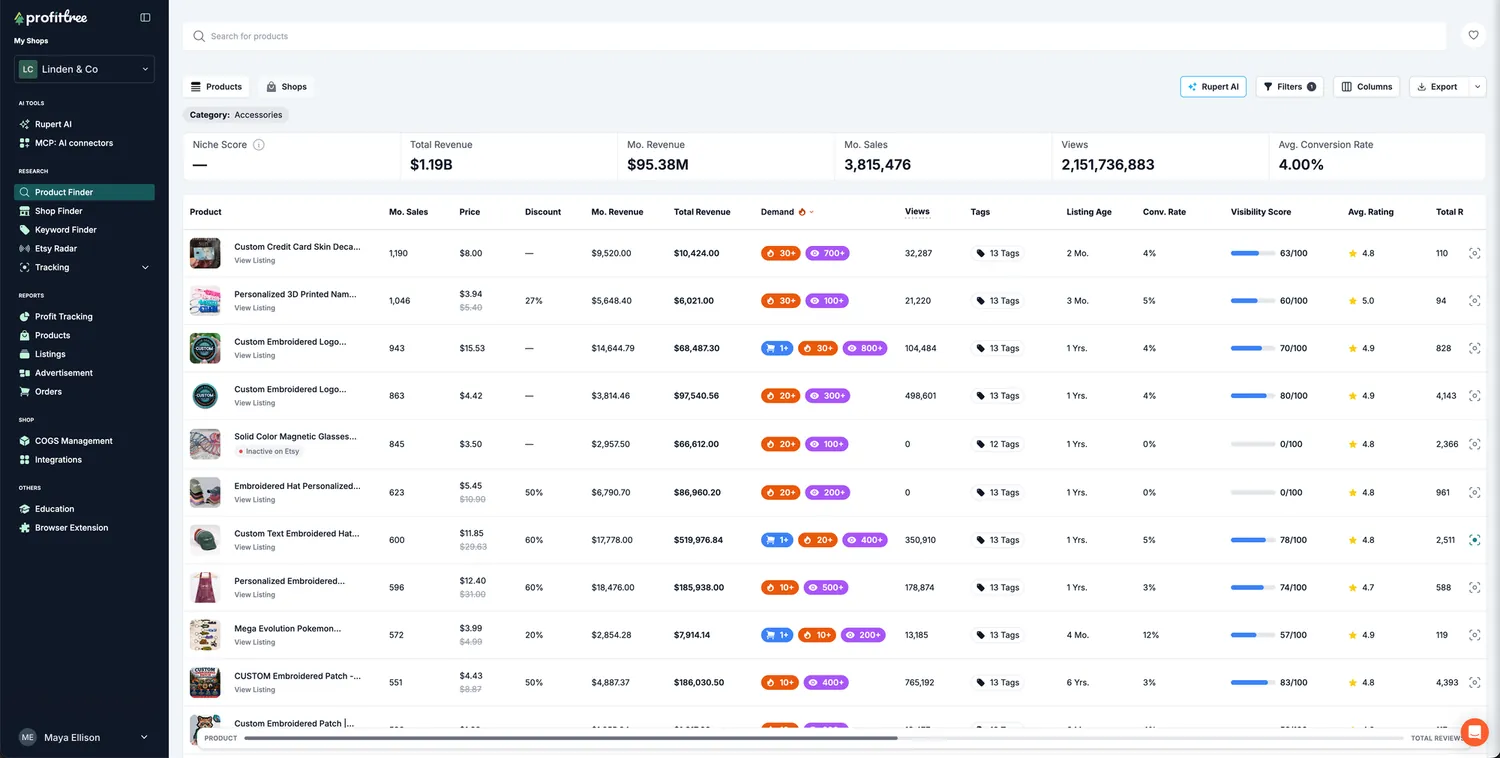Expand the Tracking submenu
1500x758 pixels.
point(145,268)
